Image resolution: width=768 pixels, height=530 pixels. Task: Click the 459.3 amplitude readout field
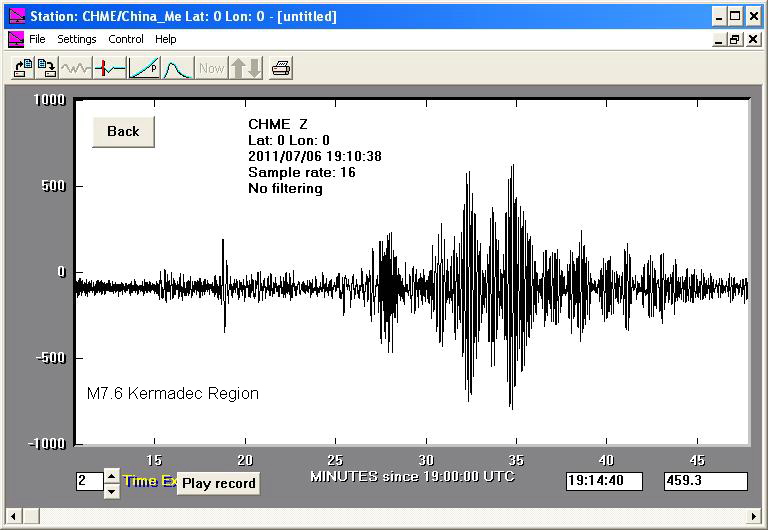tap(705, 481)
